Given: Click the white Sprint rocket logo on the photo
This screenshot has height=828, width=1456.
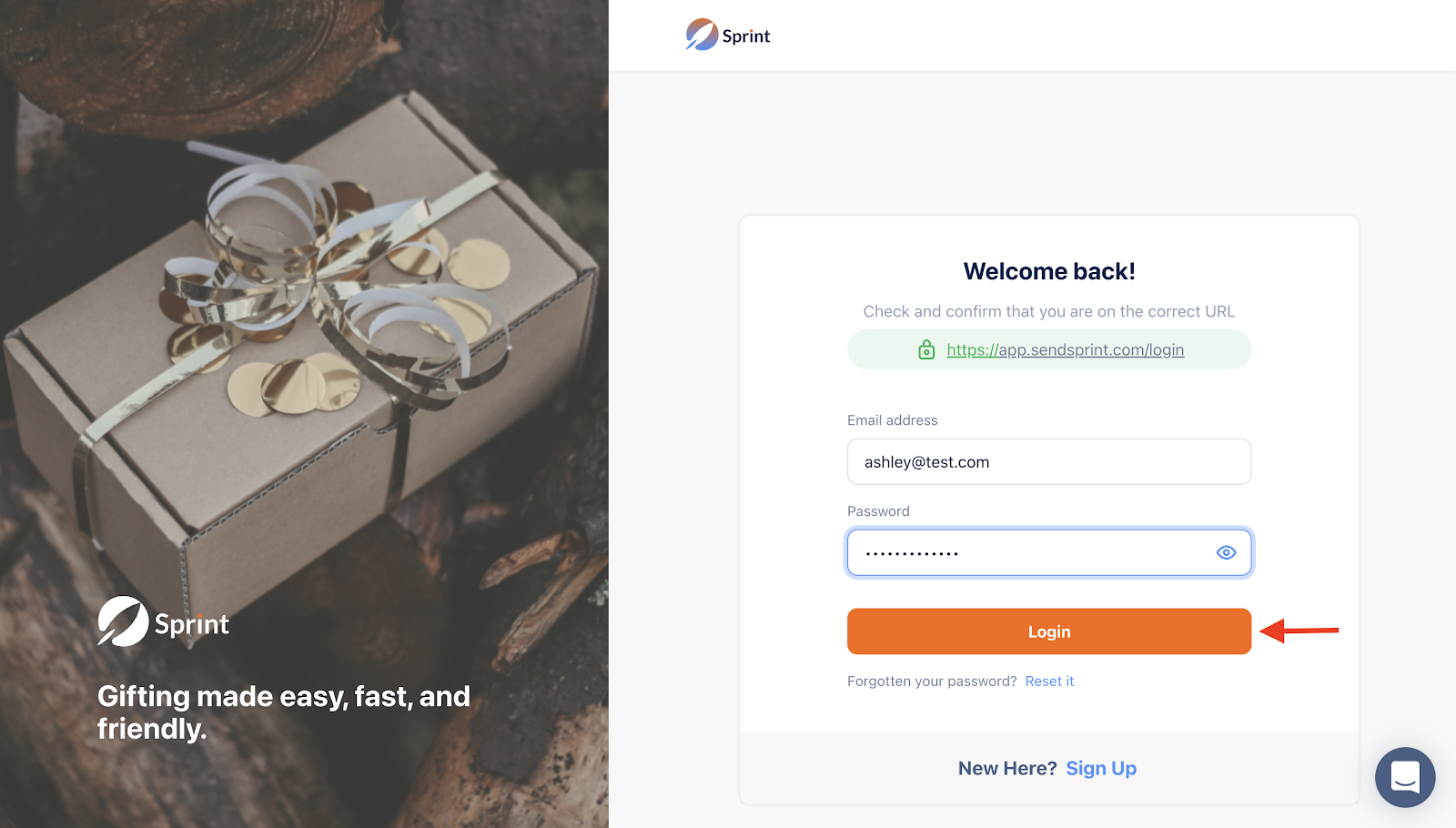Looking at the screenshot, I should point(123,621).
